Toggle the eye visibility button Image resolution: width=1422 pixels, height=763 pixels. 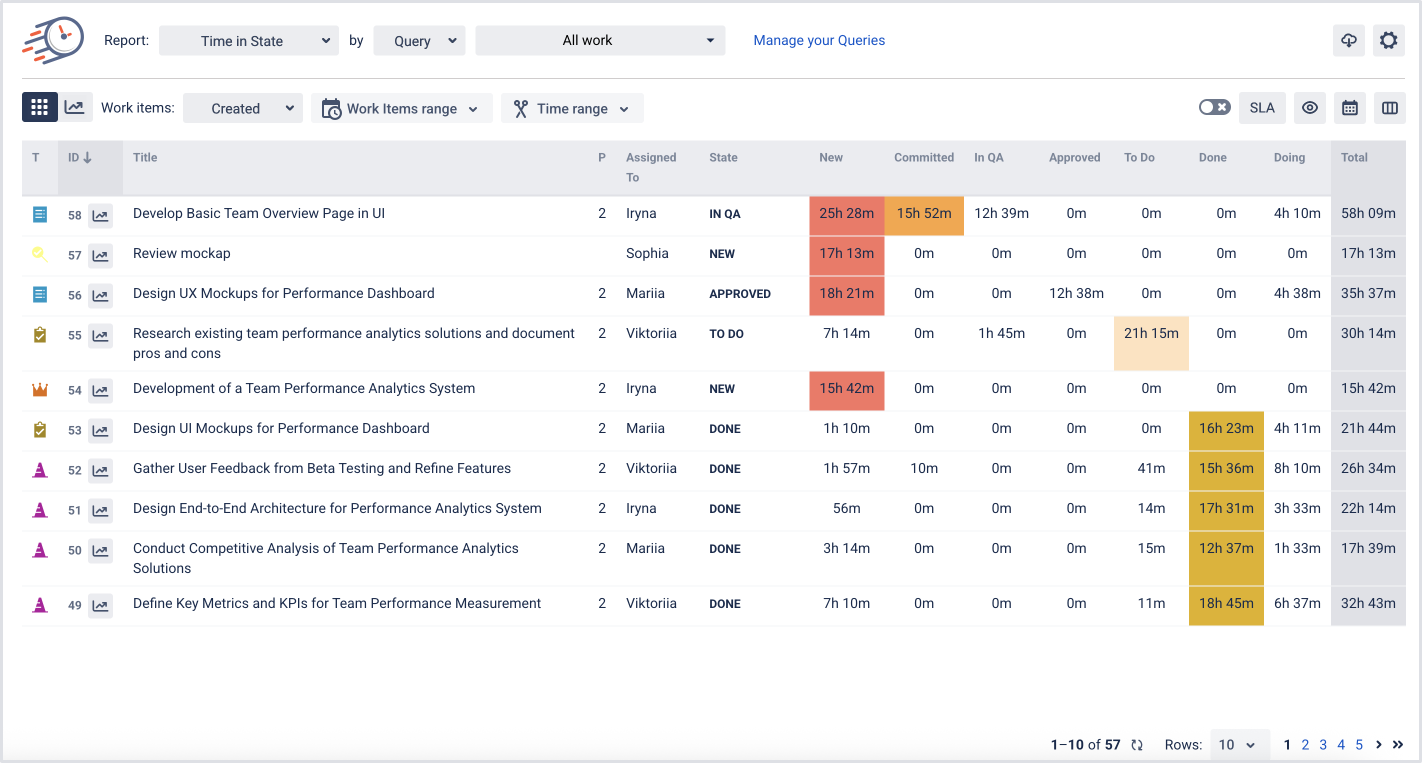coord(1310,108)
